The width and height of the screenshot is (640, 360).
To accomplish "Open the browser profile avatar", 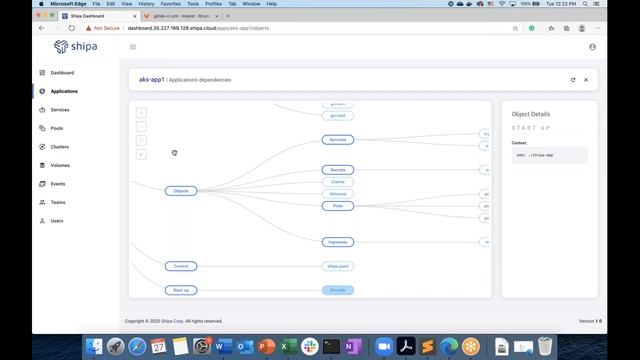I will click(582, 28).
